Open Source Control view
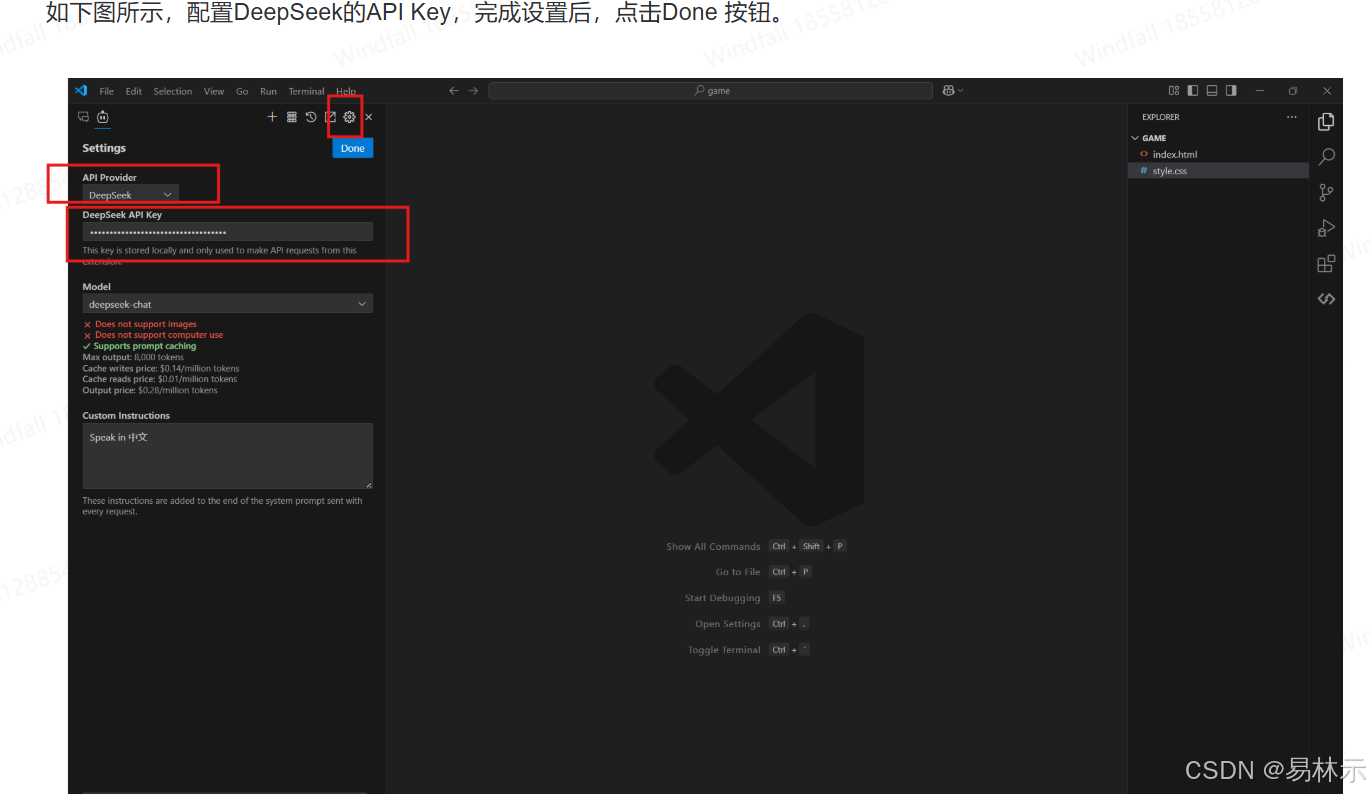 (x=1326, y=193)
